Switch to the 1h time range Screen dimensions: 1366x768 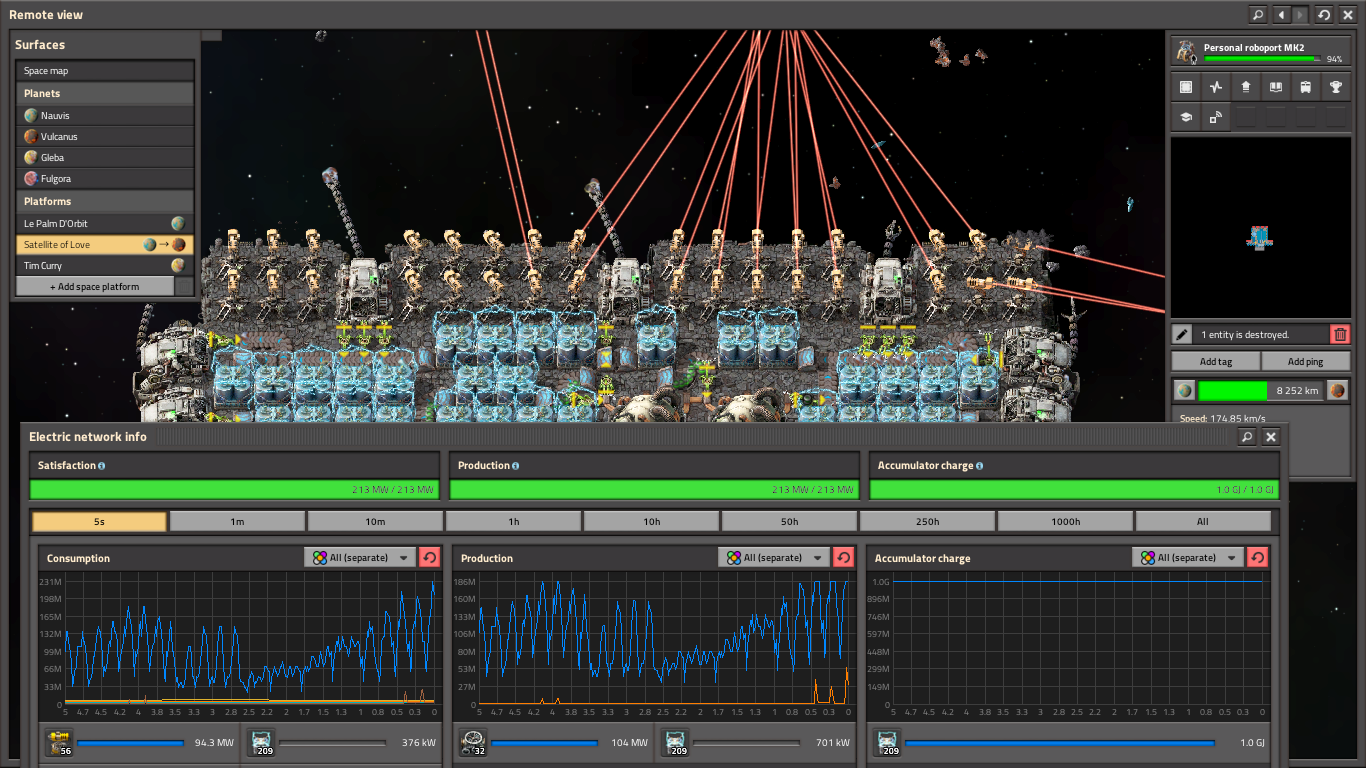coord(513,521)
